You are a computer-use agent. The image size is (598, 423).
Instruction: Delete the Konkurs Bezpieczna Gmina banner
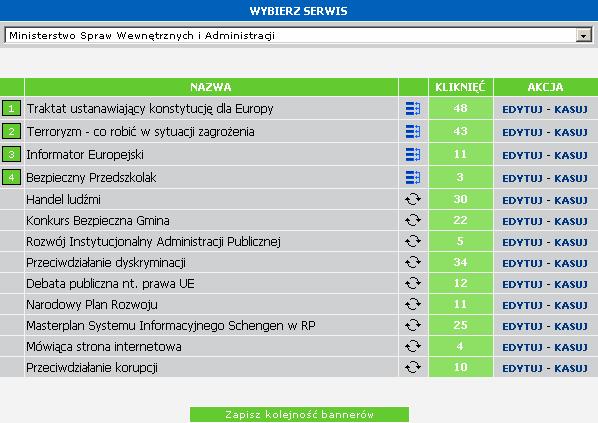click(571, 221)
